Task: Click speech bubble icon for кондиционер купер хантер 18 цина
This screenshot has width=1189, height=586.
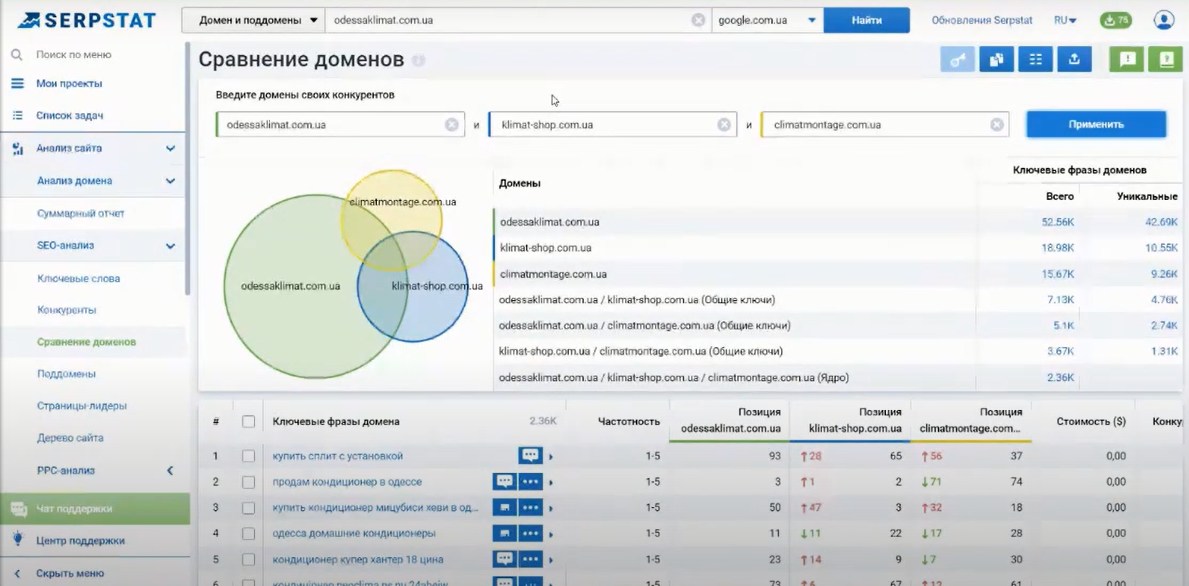Action: click(x=504, y=559)
